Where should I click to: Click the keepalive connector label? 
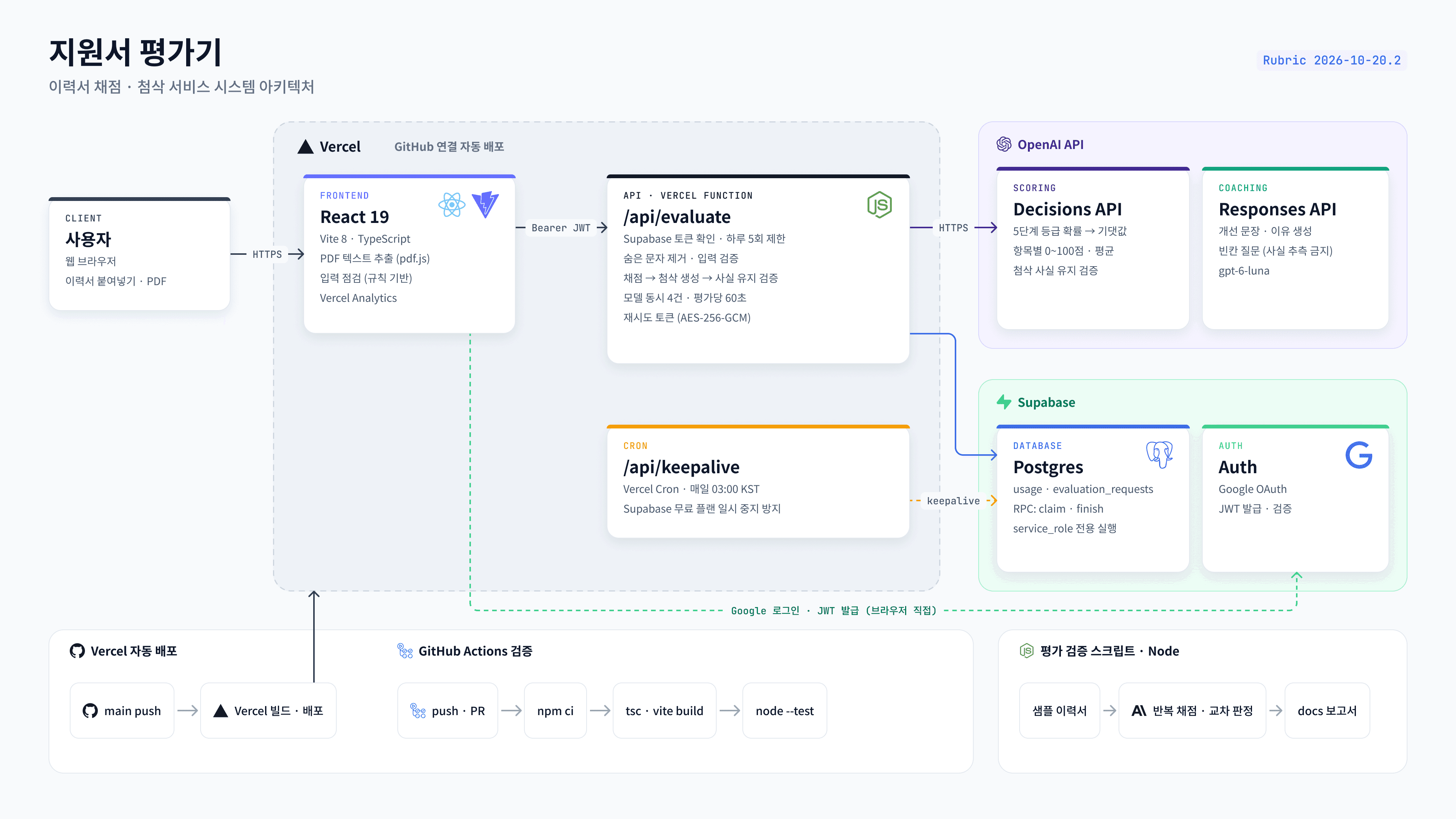(x=953, y=501)
